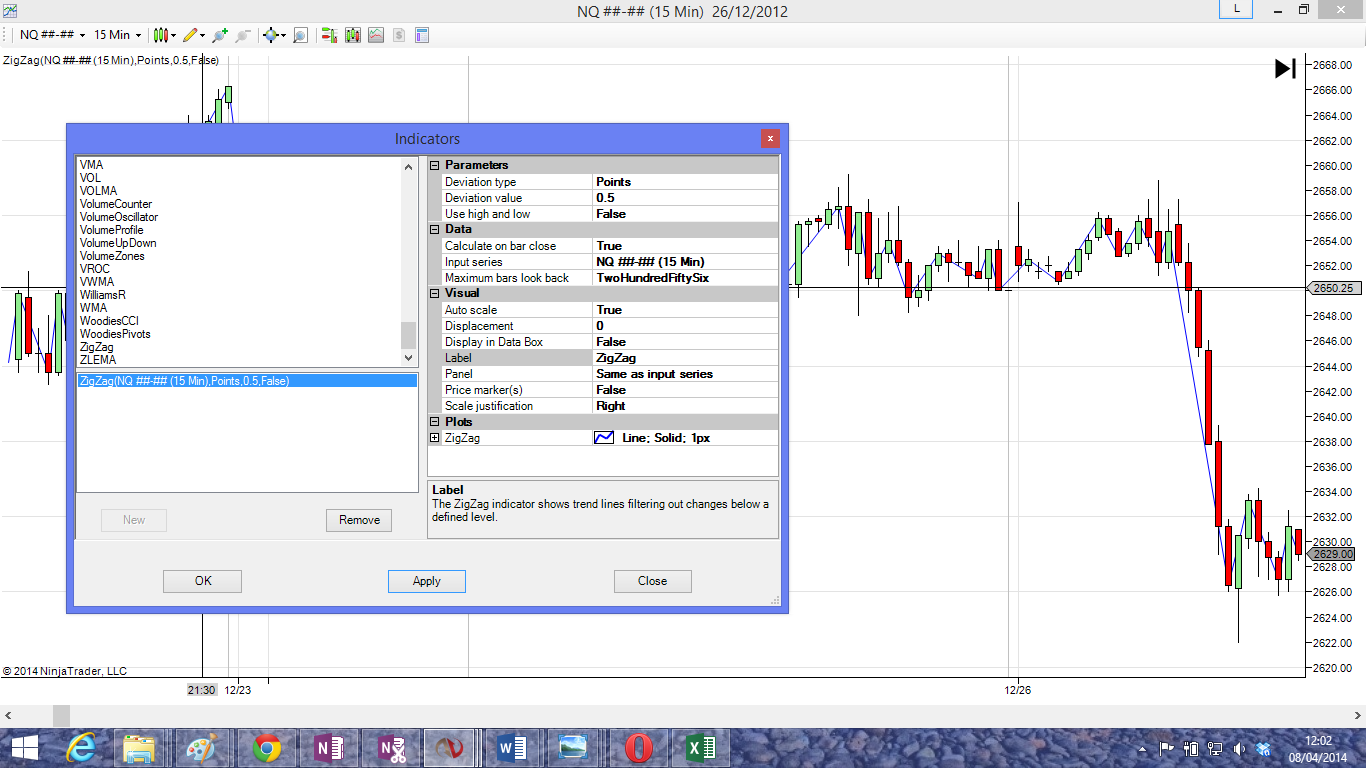1366x768 pixels.
Task: Click the Close button in Indicators dialog
Action: click(x=653, y=581)
